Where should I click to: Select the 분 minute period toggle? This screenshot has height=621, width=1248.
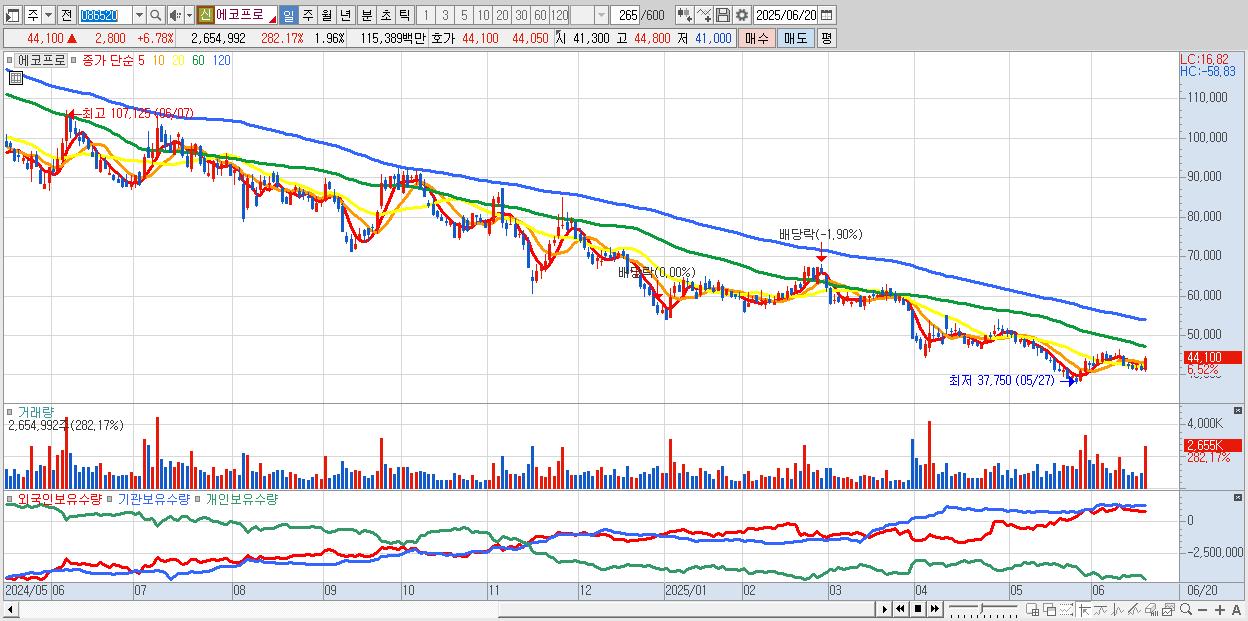pos(366,15)
